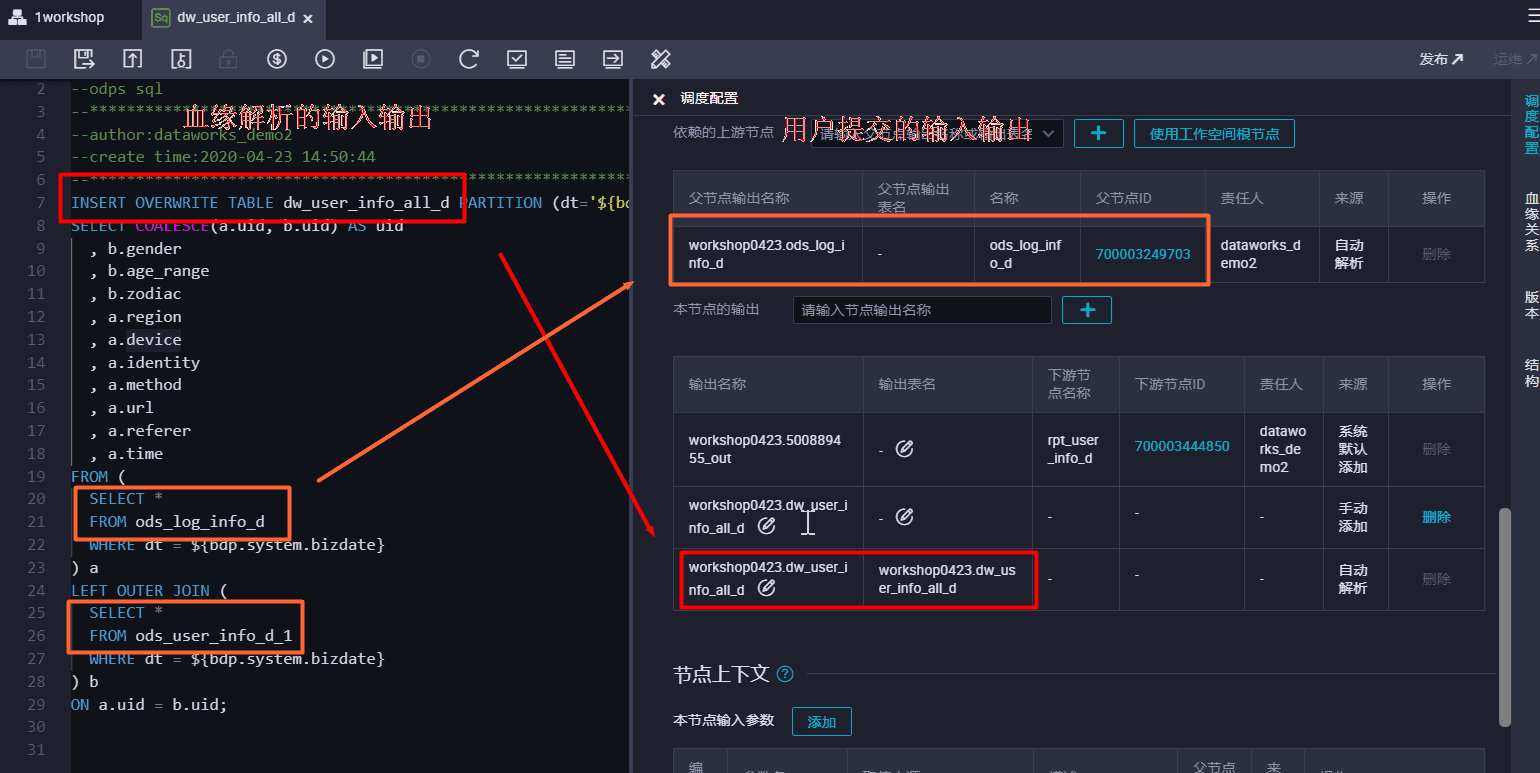Open the 结构 side tab
Image resolution: width=1540 pixels, height=773 pixels.
[x=1531, y=374]
